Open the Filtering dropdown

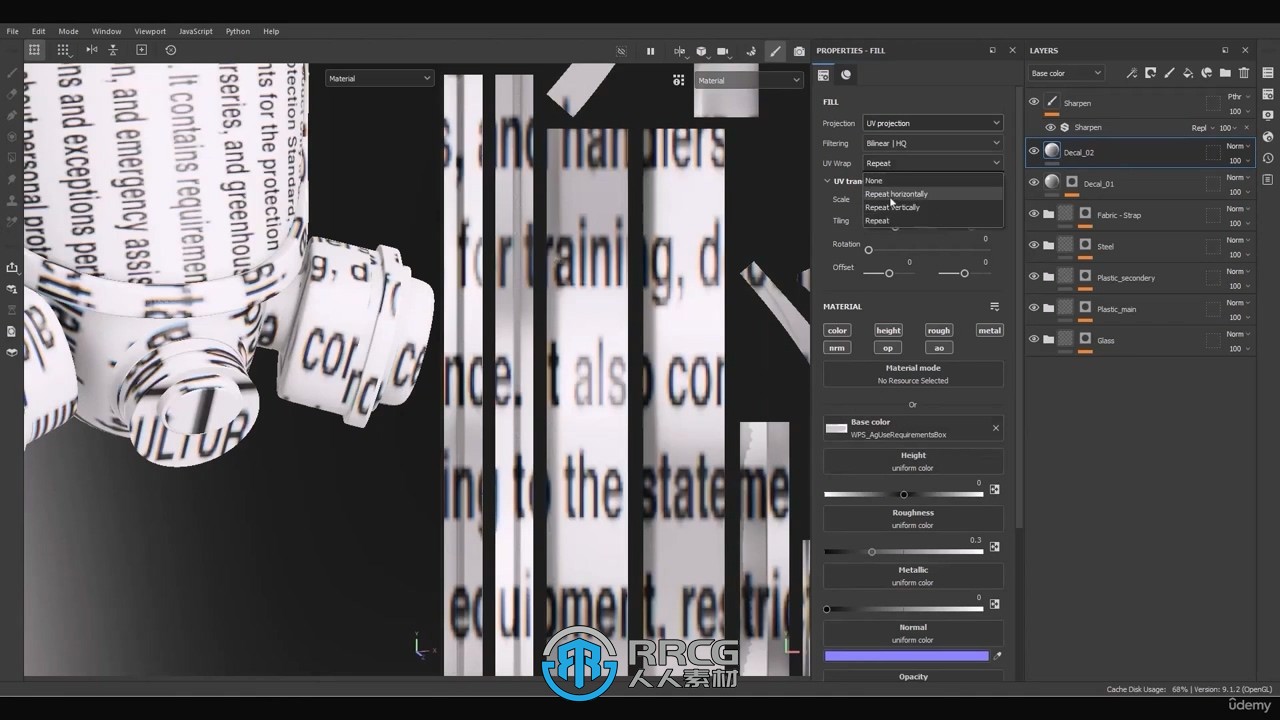[932, 143]
